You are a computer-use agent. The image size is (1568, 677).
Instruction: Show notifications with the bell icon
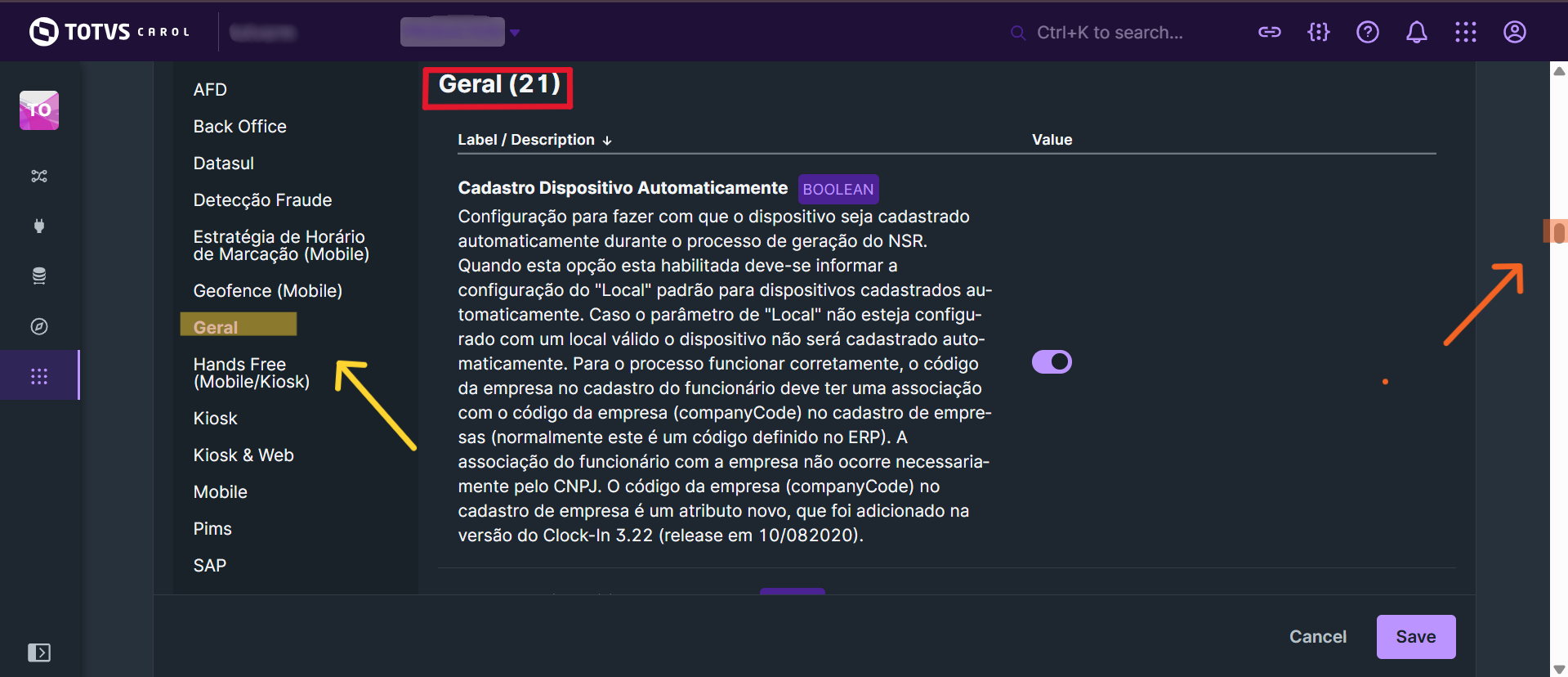point(1416,32)
